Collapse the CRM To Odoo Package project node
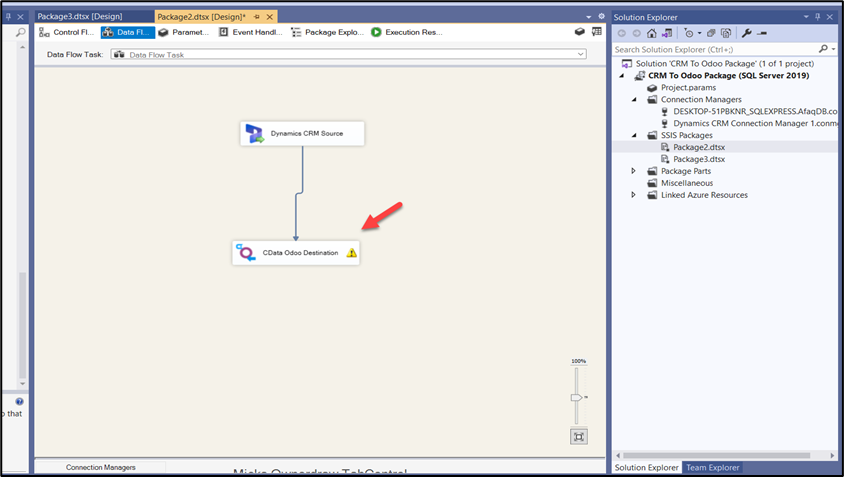This screenshot has height=477, width=844. tap(622, 76)
